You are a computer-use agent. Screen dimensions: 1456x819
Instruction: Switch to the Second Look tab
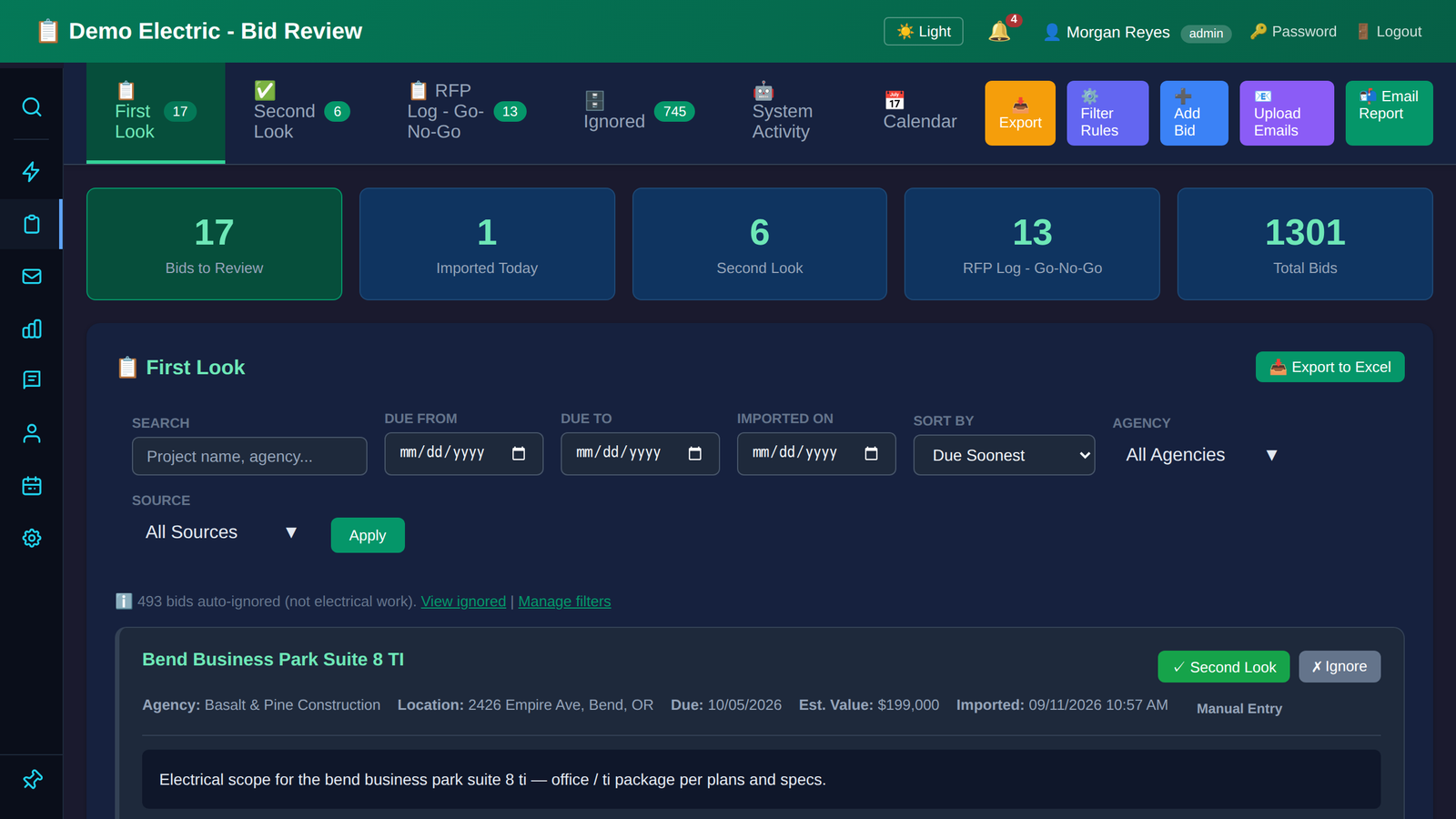tap(301, 112)
